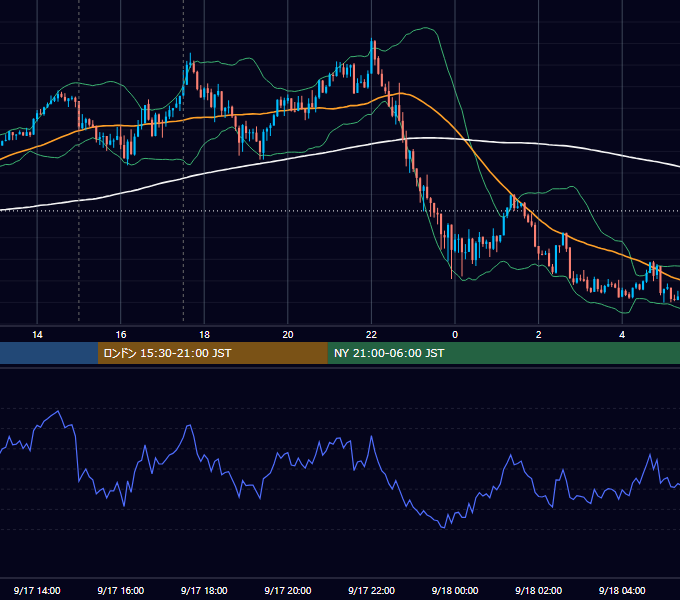
Task: Click the 9/17 18:00 label on oscillator axis
Action: 204,590
